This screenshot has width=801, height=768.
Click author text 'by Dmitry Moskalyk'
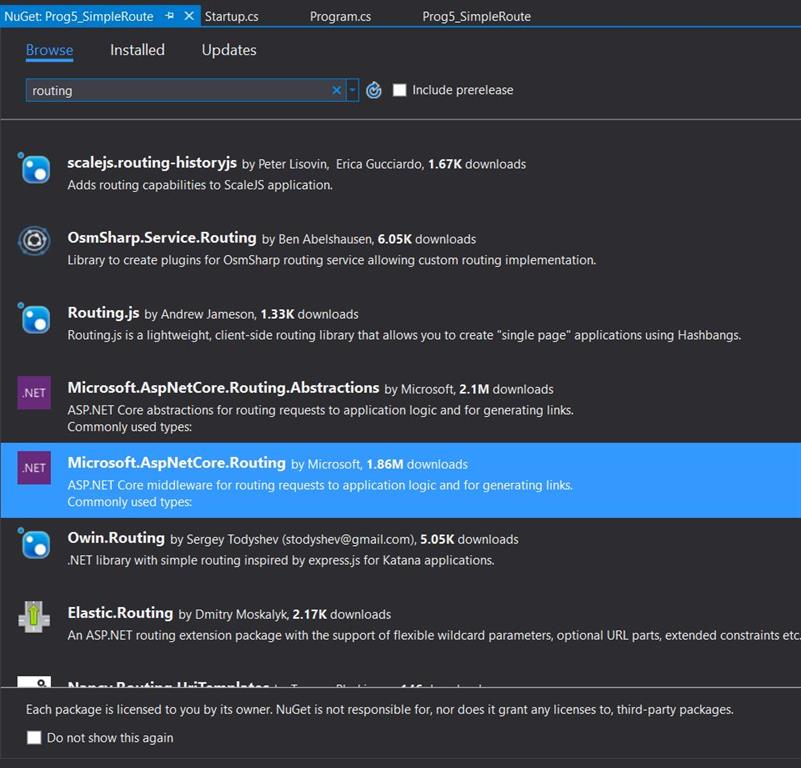pos(233,615)
